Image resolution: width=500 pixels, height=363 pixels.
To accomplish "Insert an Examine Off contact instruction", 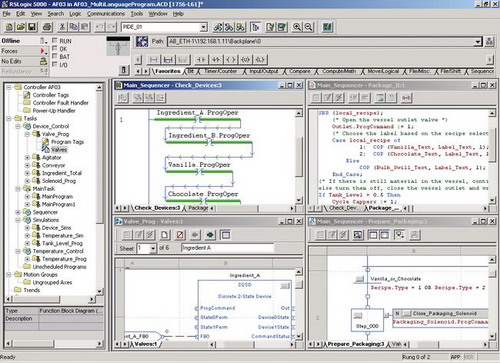I will click(x=216, y=60).
